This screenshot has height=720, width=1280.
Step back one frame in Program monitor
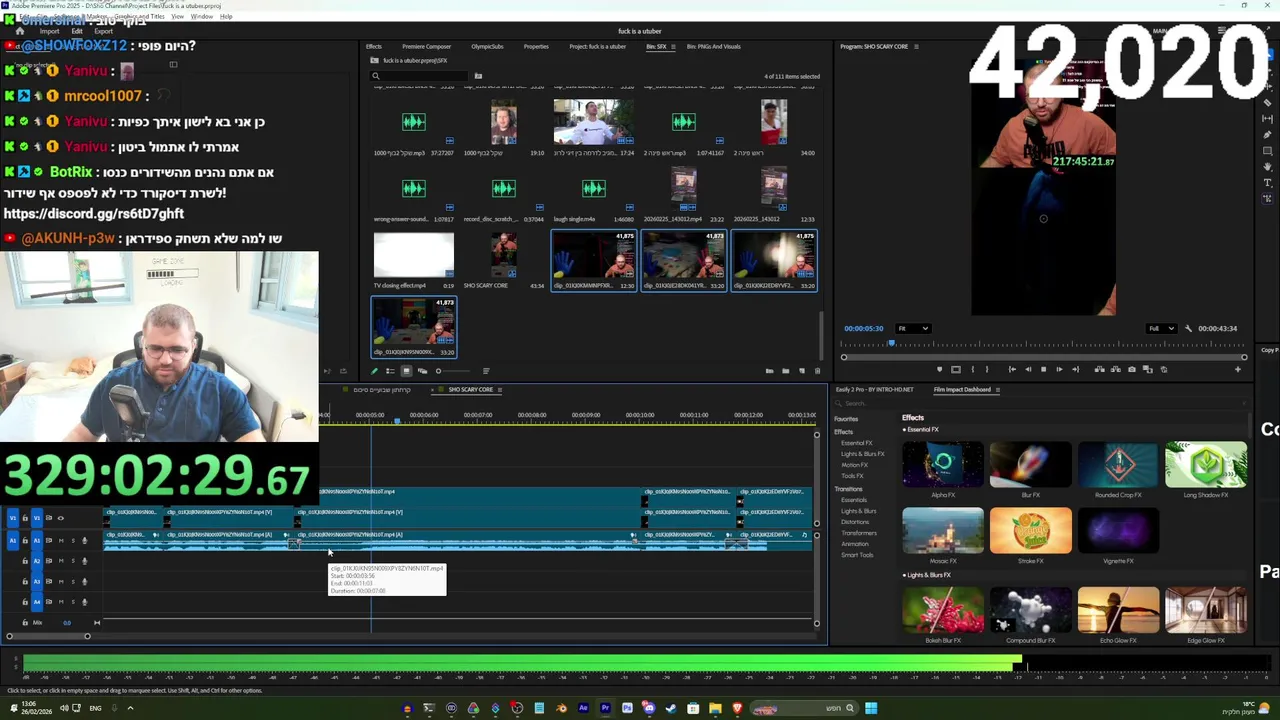[1028, 369]
